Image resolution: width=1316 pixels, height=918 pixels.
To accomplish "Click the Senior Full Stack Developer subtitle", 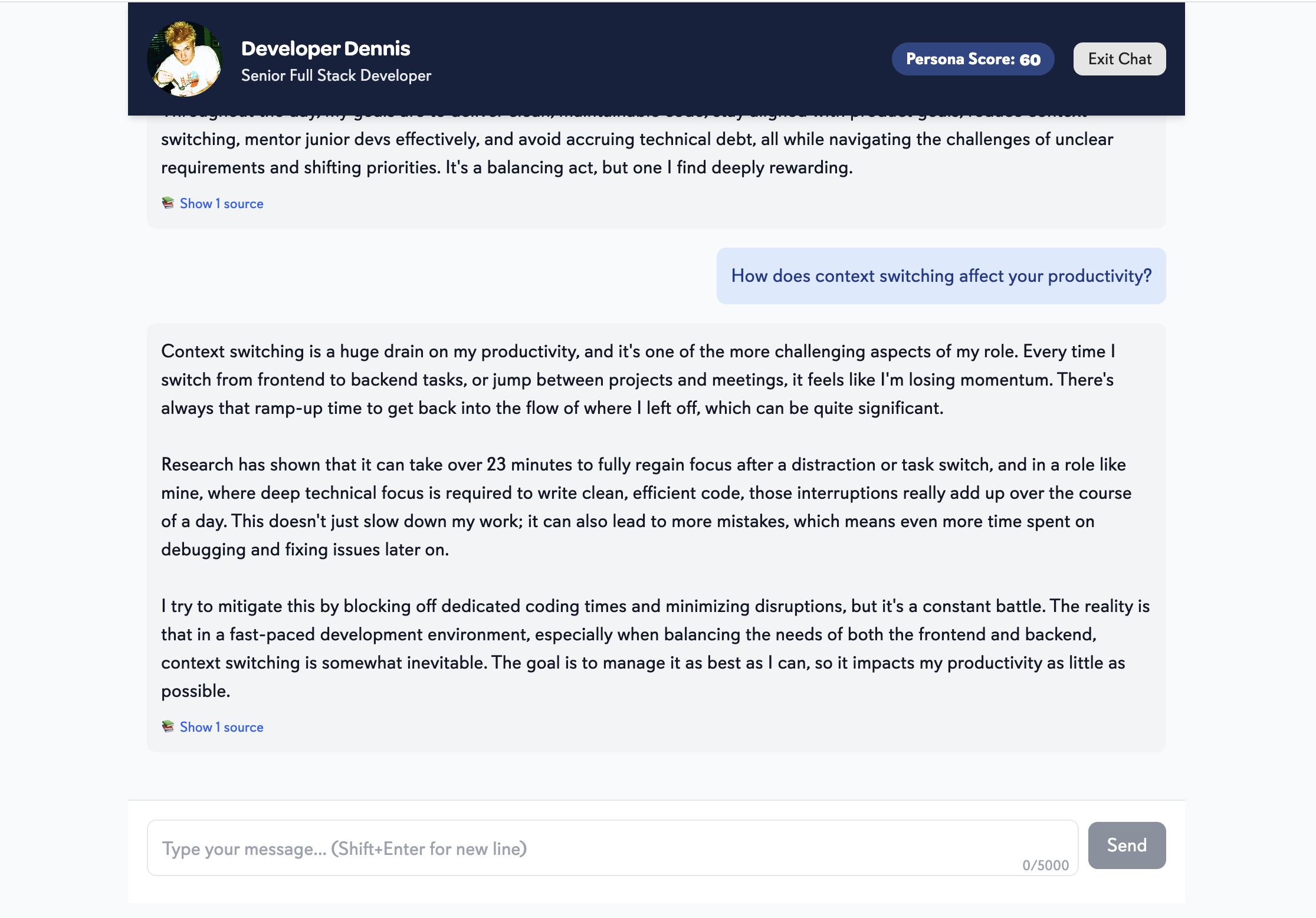I will [x=336, y=75].
